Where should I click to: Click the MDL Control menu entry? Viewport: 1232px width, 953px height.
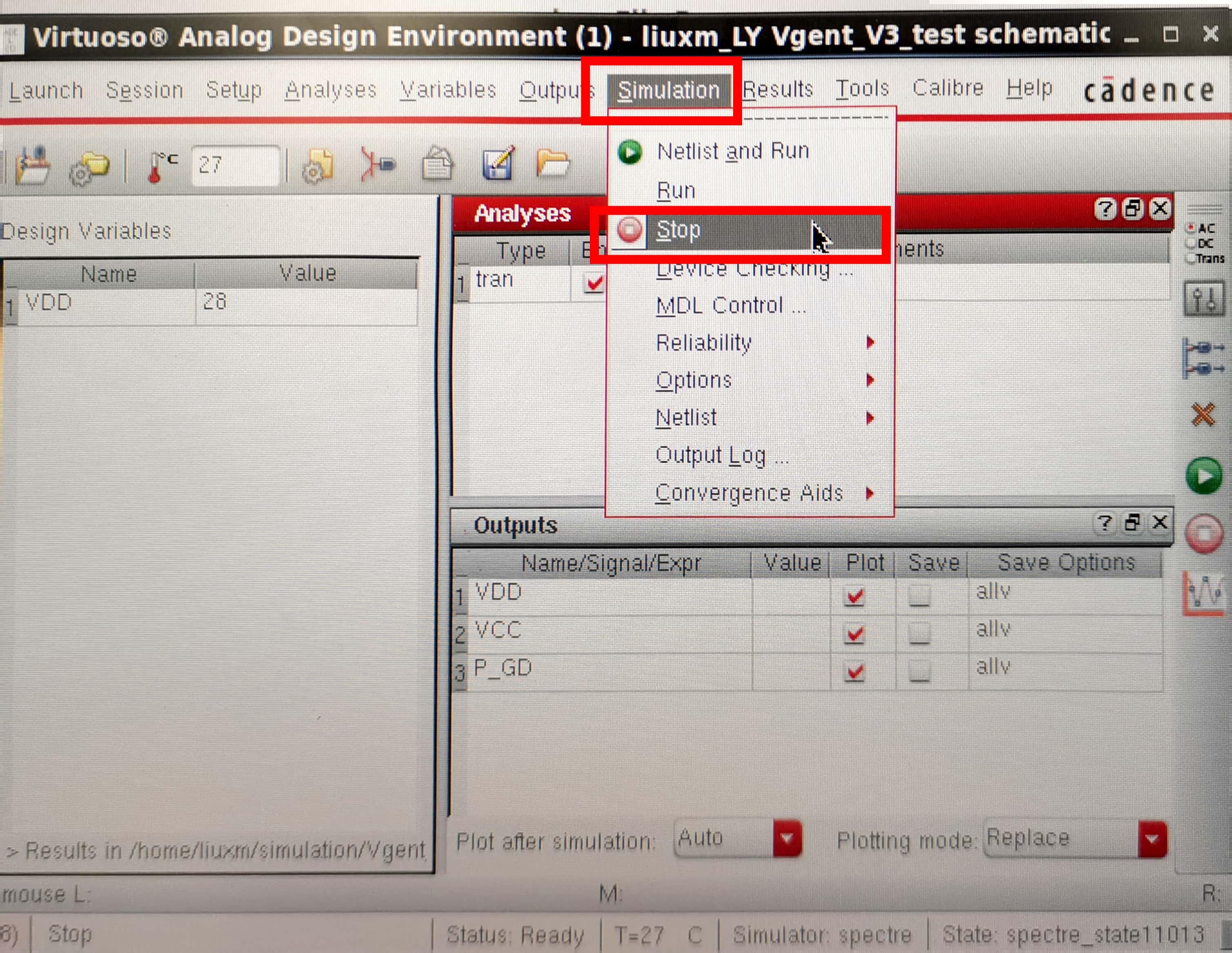730,305
